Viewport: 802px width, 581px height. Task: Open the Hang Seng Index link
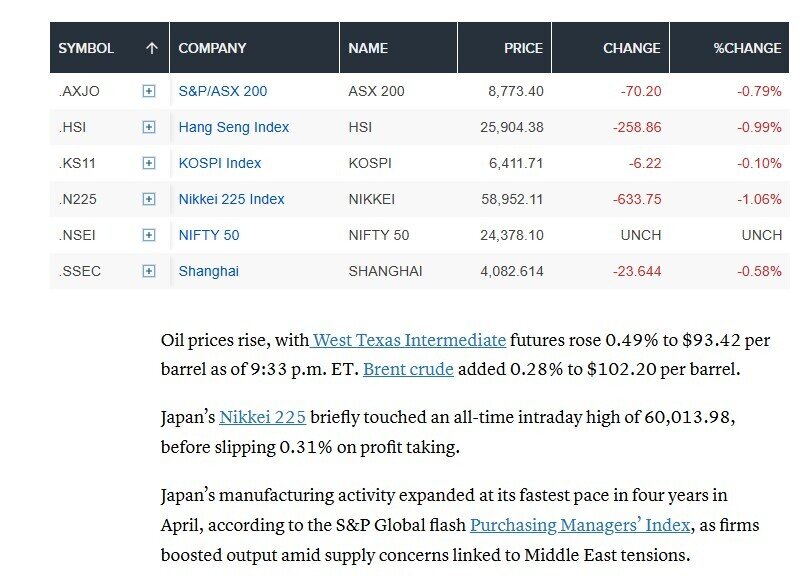(x=234, y=127)
